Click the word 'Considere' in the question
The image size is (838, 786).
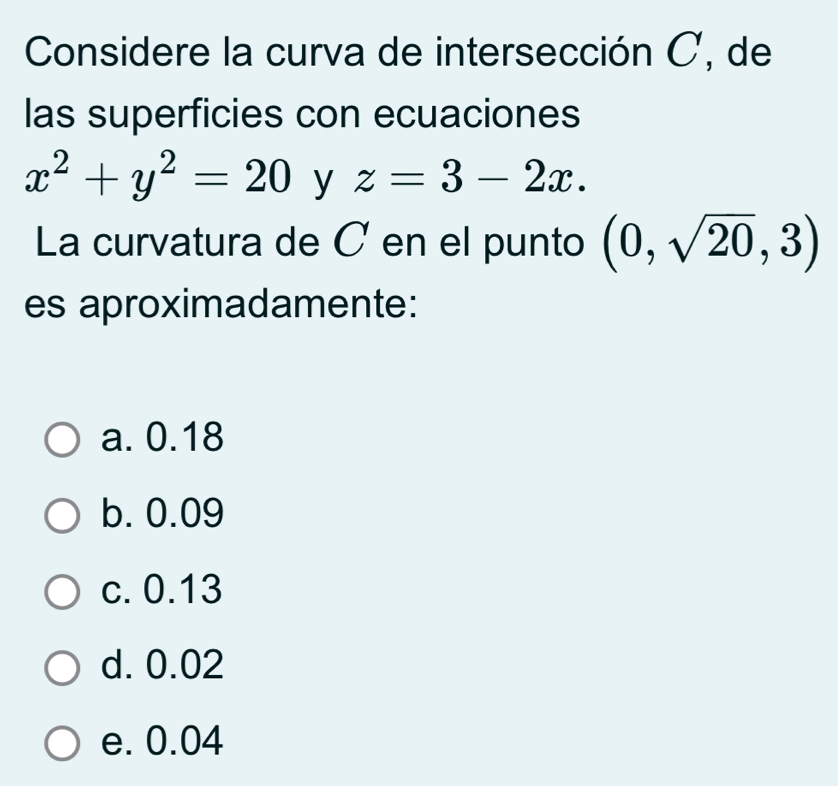click(118, 52)
